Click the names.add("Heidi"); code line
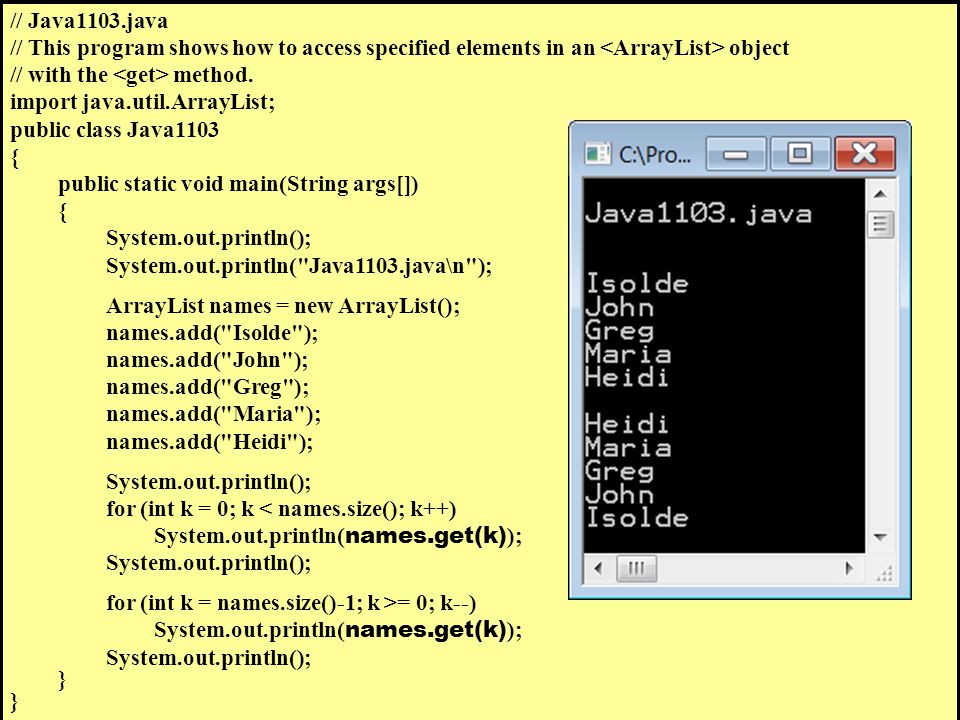The height and width of the screenshot is (720, 960). pyautogui.click(x=209, y=441)
